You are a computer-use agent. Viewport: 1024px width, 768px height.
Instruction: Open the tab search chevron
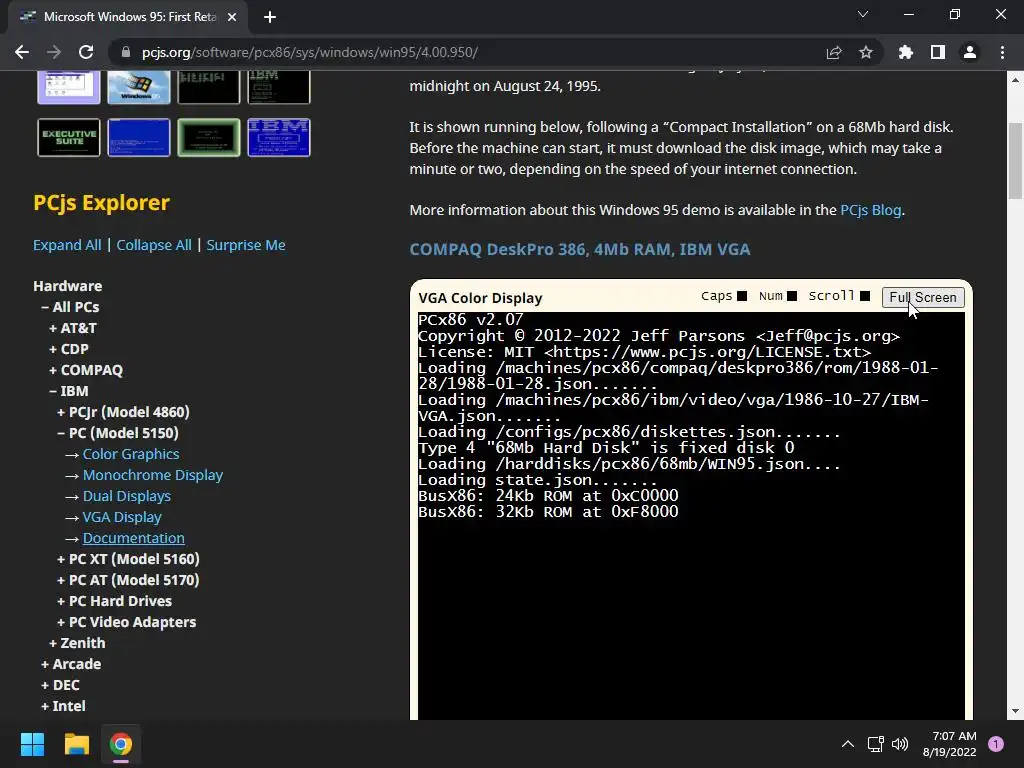[863, 14]
